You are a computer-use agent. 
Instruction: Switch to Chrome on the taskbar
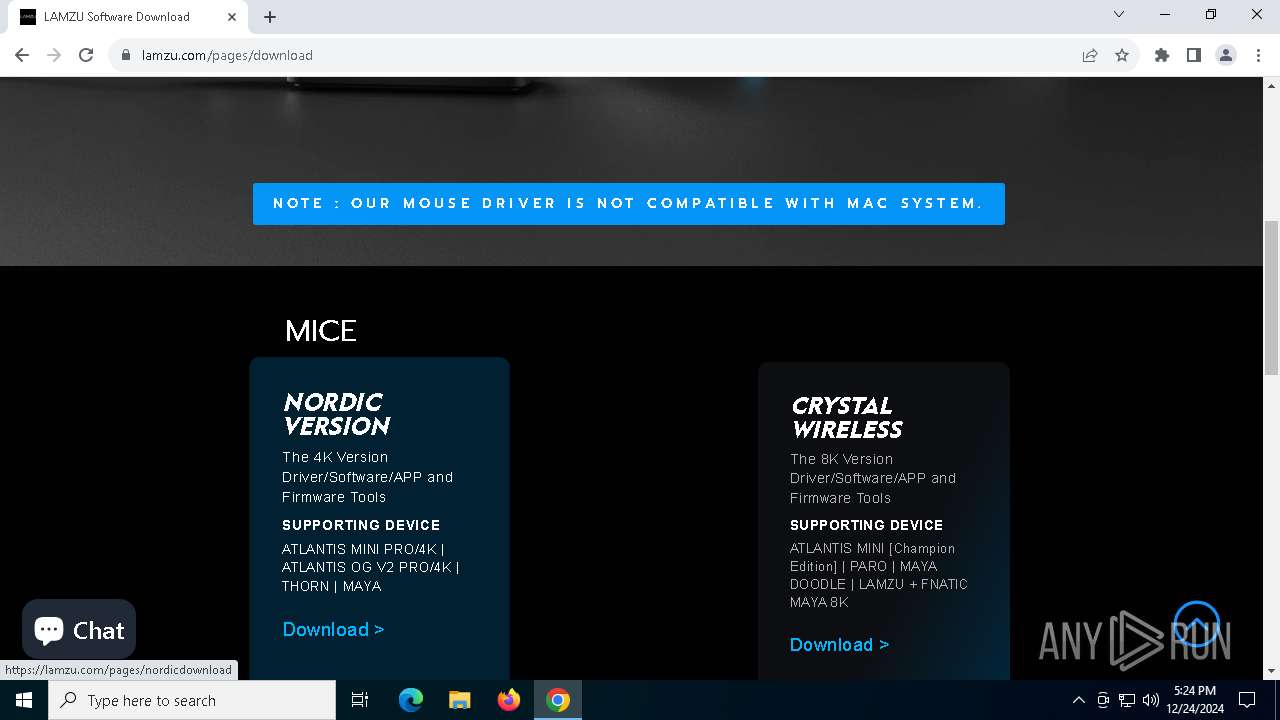tap(558, 700)
